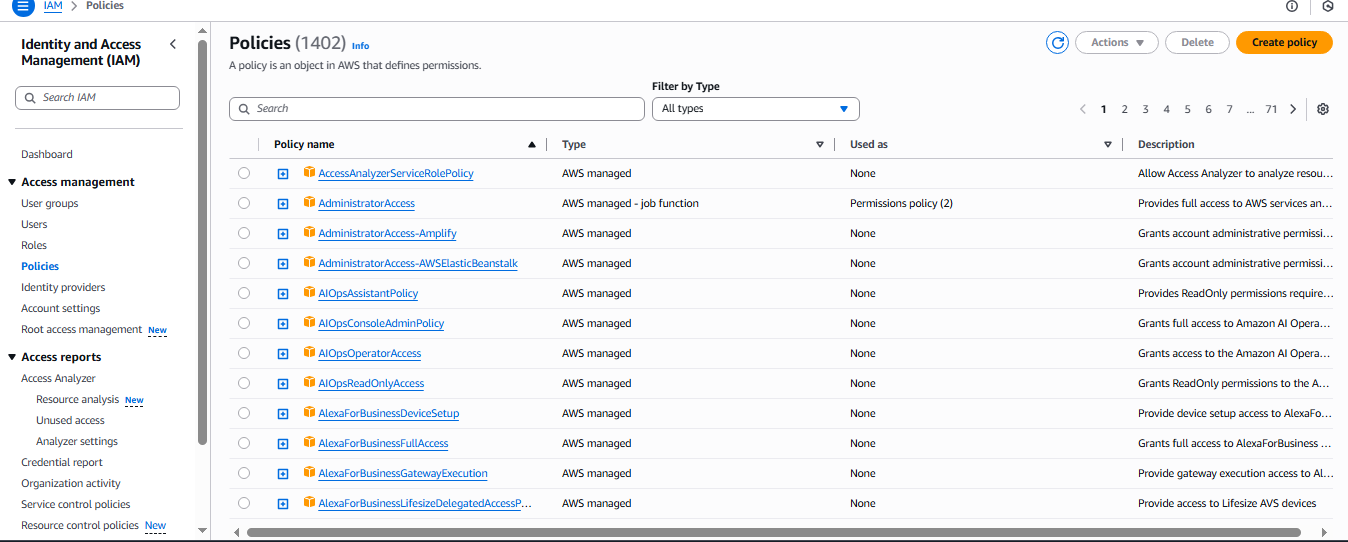Click orange policy icon for AIOpsReadOnlyAccess
The width and height of the screenshot is (1348, 542).
pos(310,383)
